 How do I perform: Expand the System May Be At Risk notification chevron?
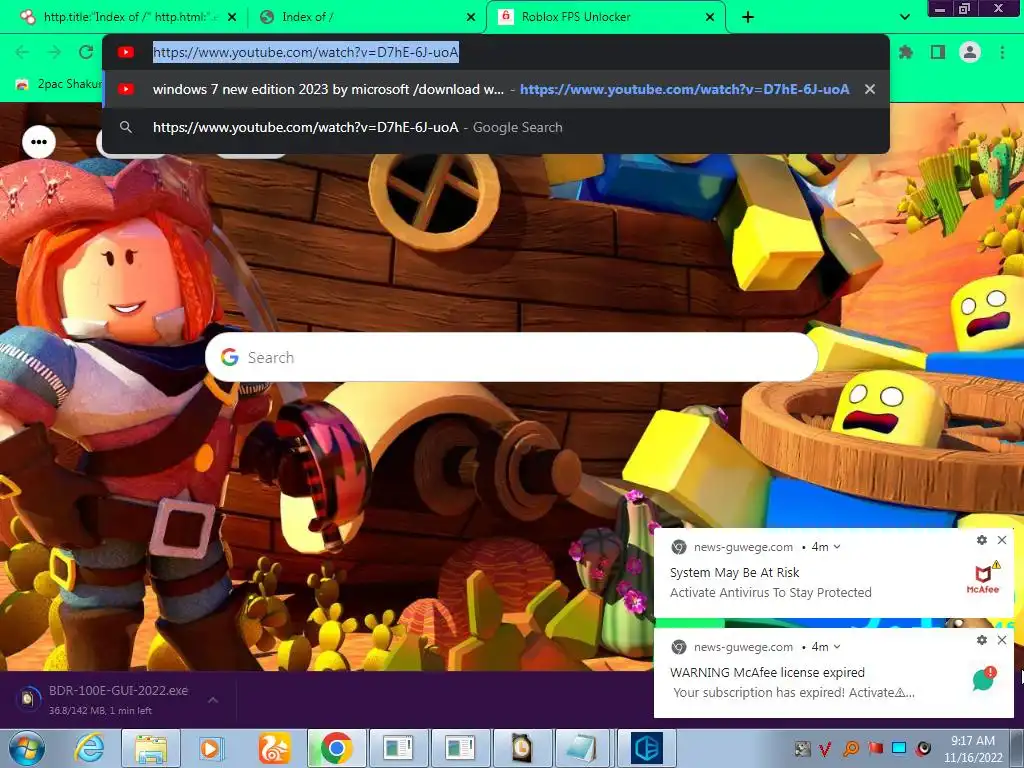pos(837,547)
